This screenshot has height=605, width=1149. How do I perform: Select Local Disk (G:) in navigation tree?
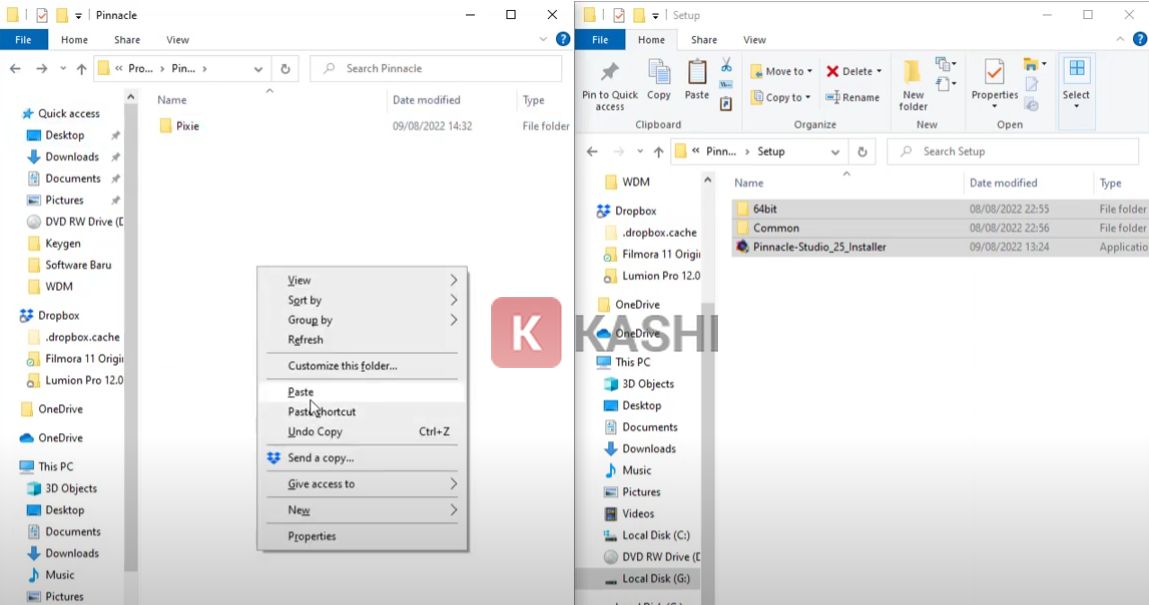[x=655, y=579]
